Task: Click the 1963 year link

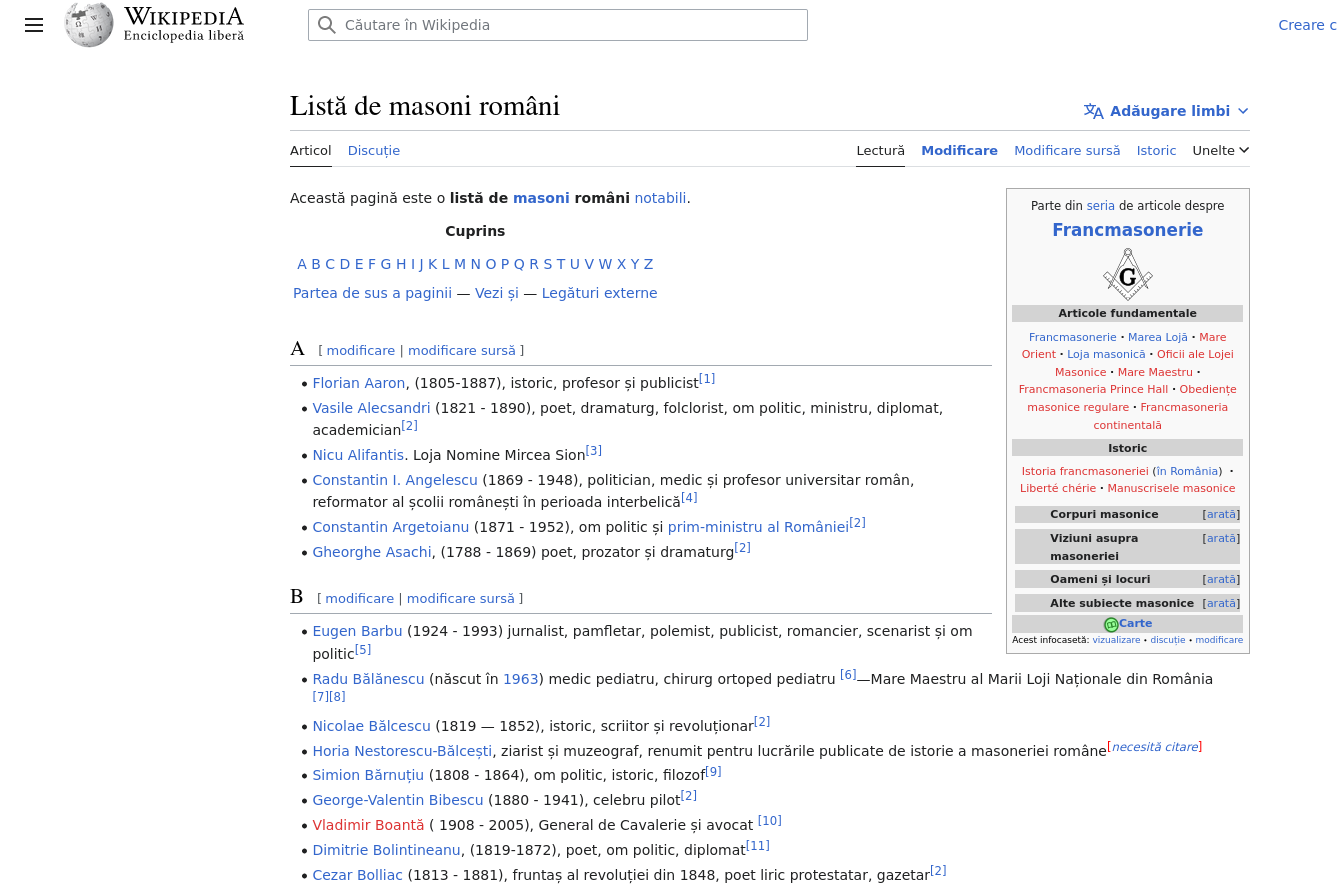Action: pos(521,679)
